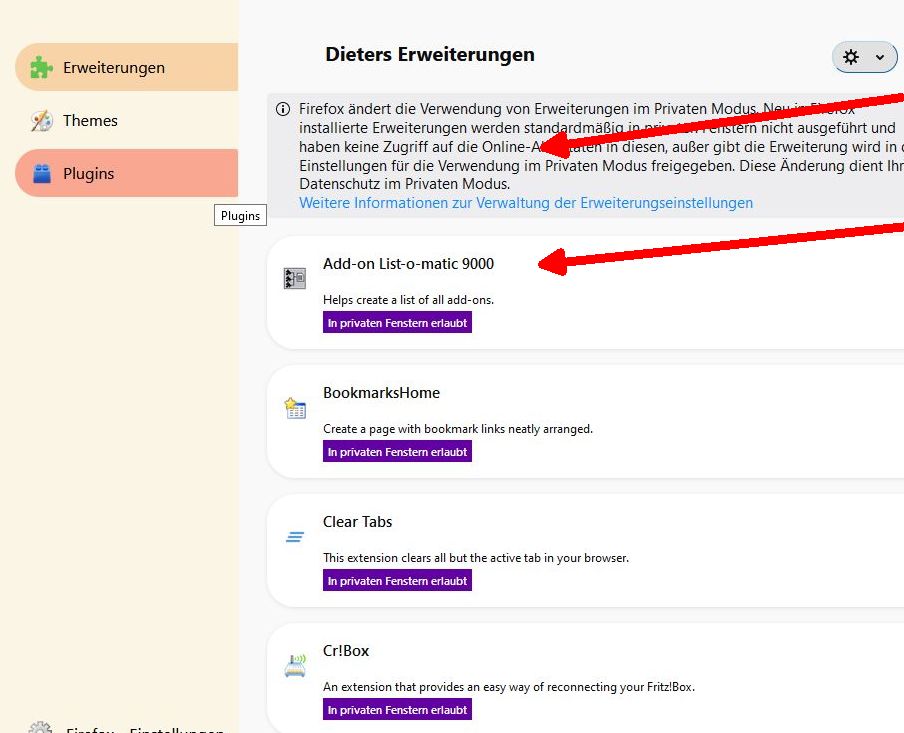
Task: Open the Erweiterungen sidebar category
Action: (x=127, y=67)
